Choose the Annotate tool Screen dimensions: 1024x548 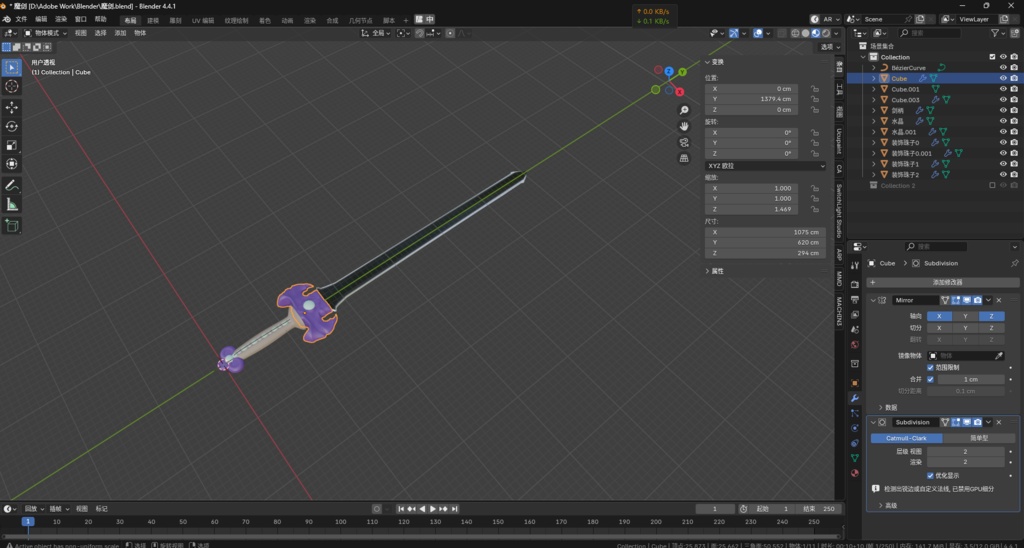(12, 185)
